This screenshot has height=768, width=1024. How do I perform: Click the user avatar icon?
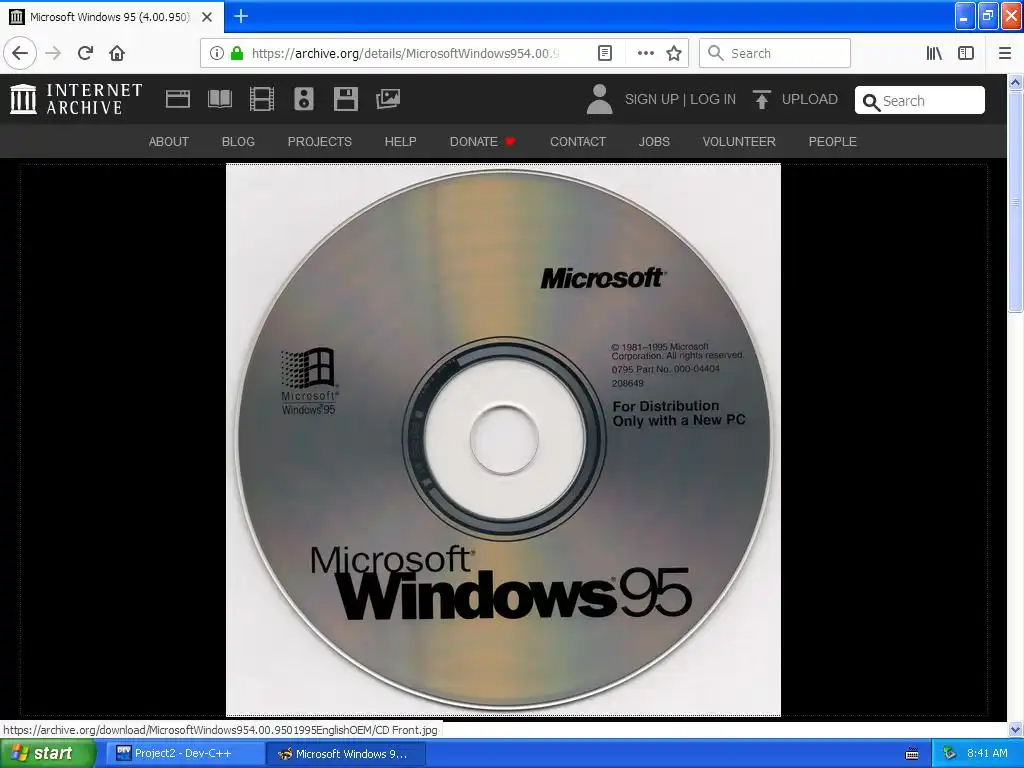click(600, 99)
